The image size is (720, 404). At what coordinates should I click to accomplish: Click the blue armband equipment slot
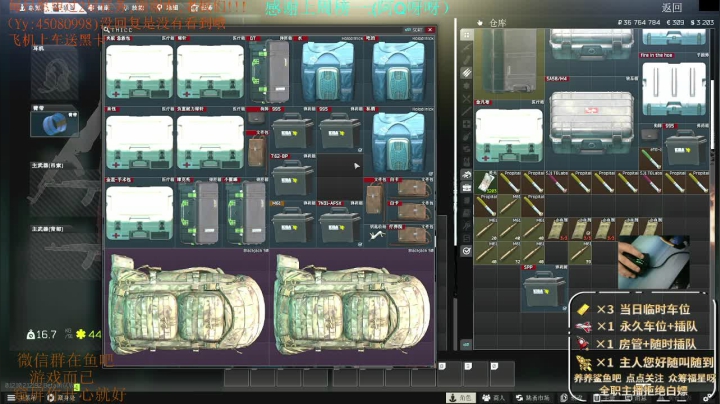[x=55, y=123]
